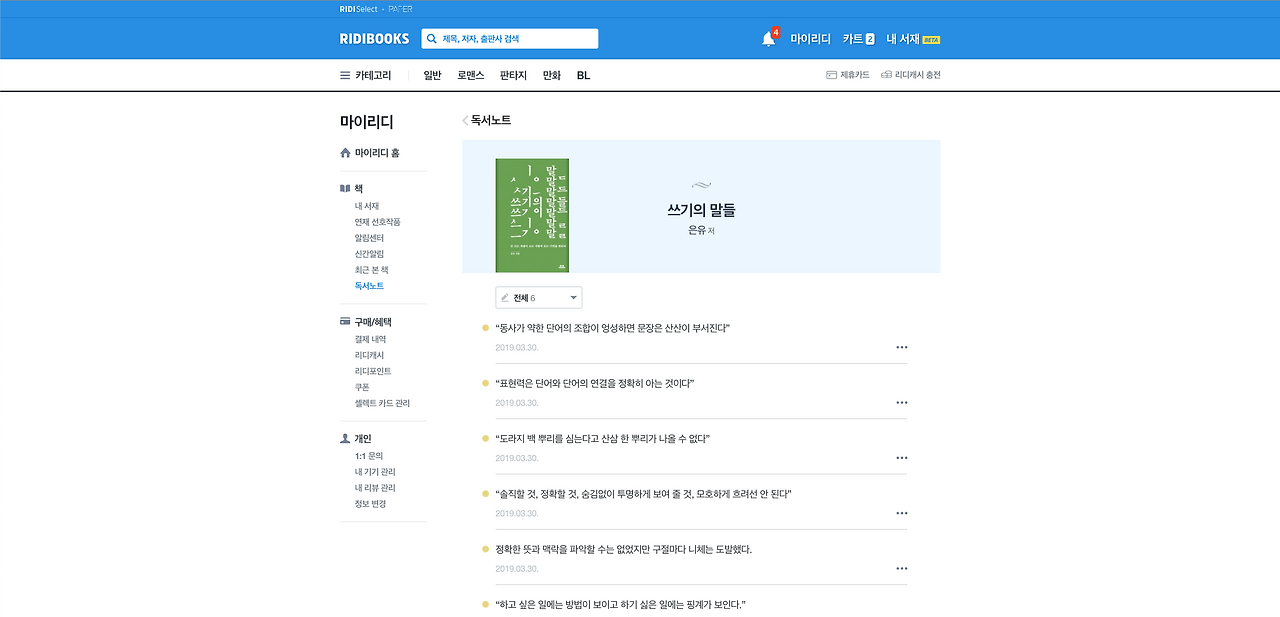Open 1:1 문의 in the sidebar

369,456
